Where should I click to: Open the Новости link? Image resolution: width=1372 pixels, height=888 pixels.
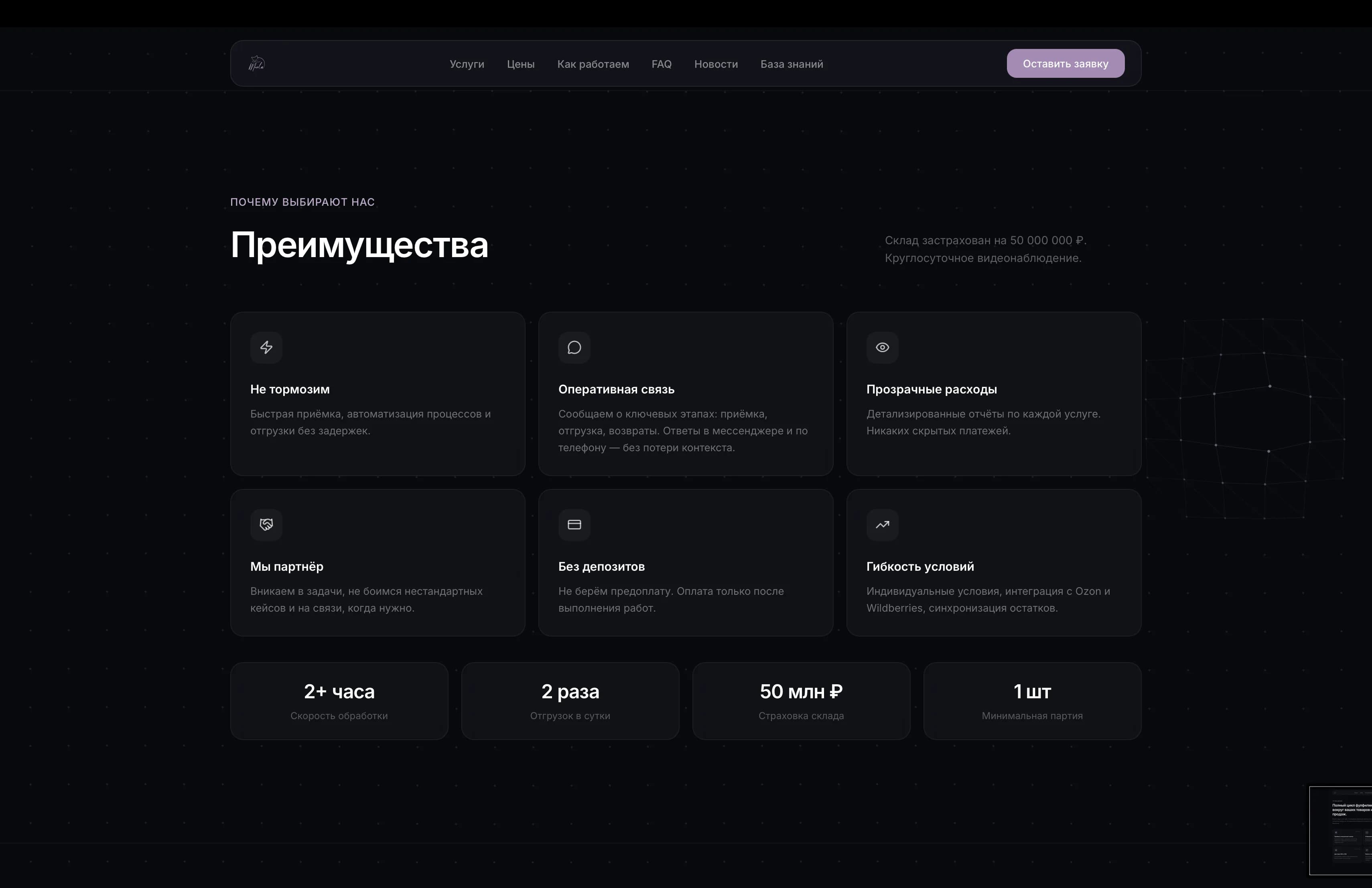[x=716, y=64]
